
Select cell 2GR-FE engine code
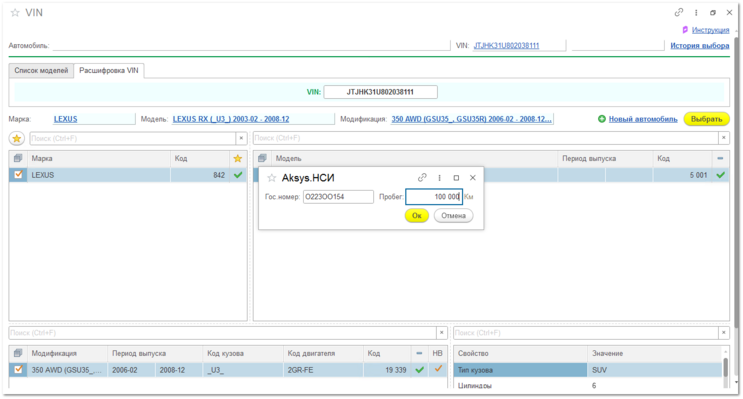click(323, 370)
